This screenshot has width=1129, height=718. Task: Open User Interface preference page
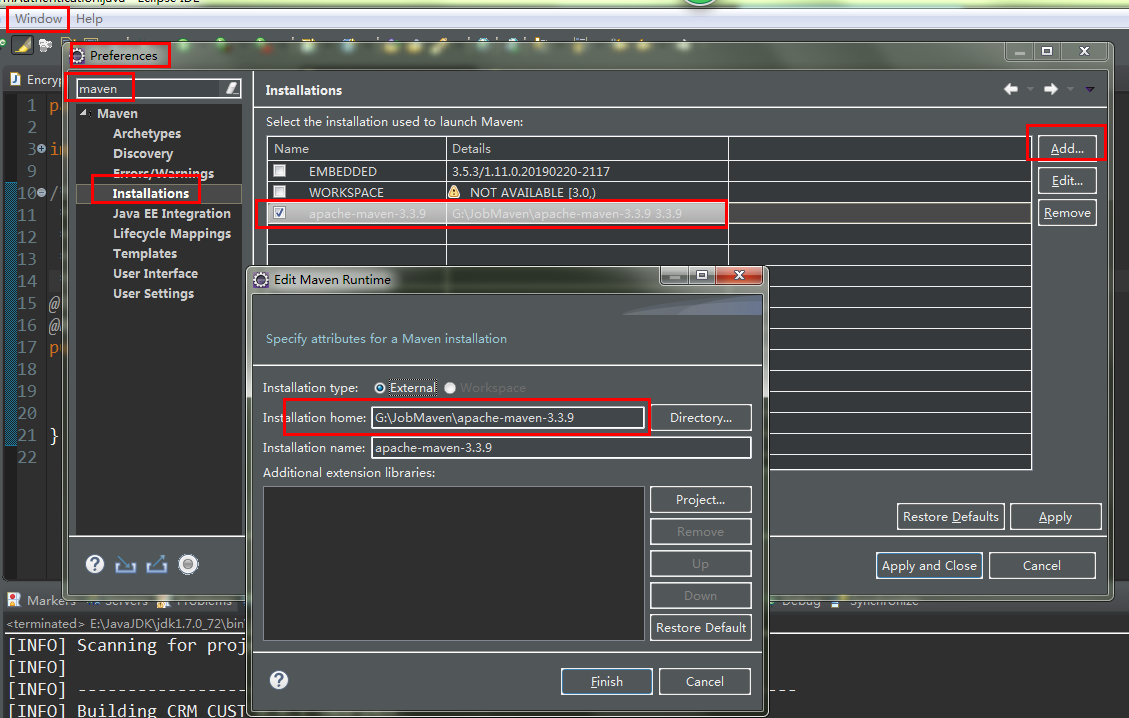tap(155, 274)
